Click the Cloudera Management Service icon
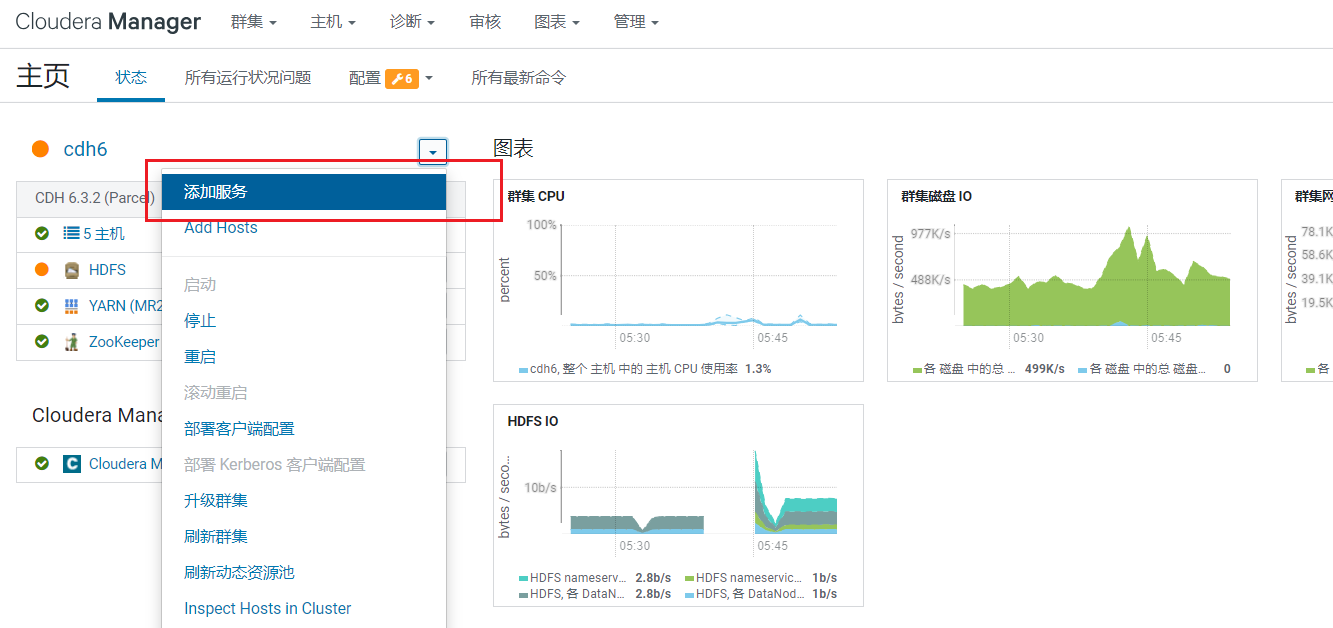Image resolution: width=1333 pixels, height=628 pixels. click(71, 464)
